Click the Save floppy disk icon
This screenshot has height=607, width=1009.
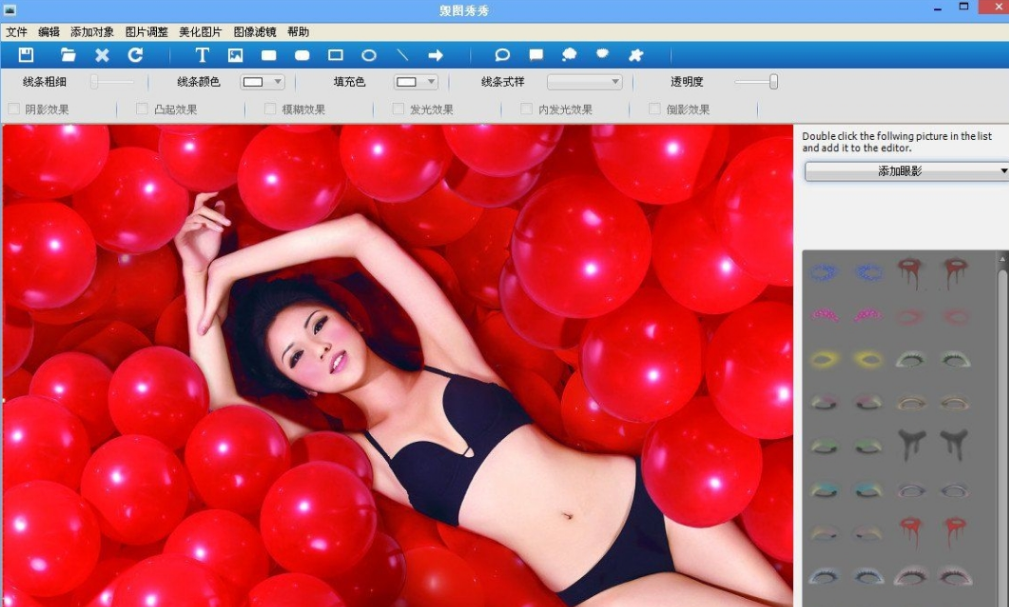[x=26, y=55]
